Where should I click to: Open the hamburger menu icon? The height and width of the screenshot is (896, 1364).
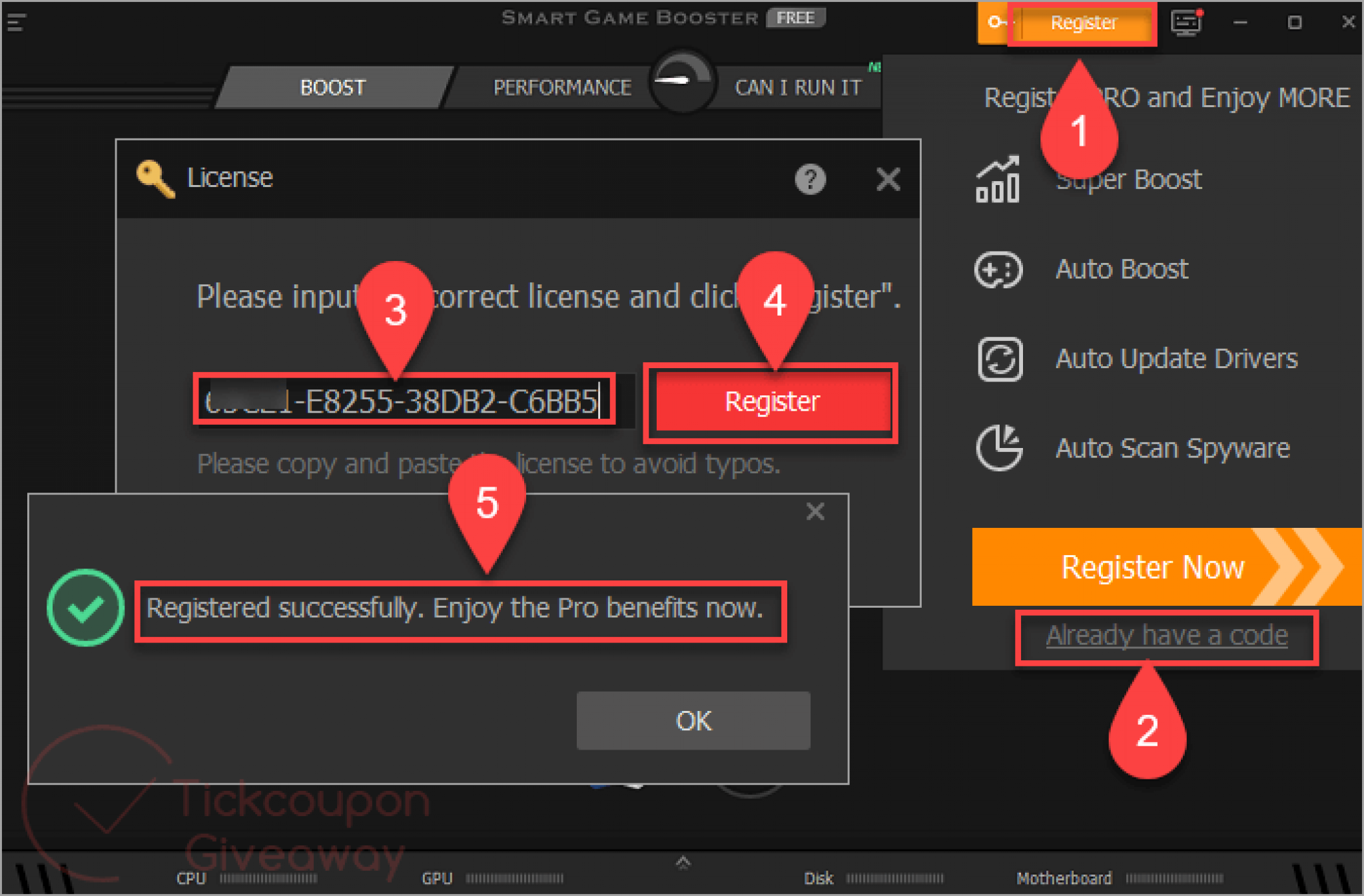16,23
